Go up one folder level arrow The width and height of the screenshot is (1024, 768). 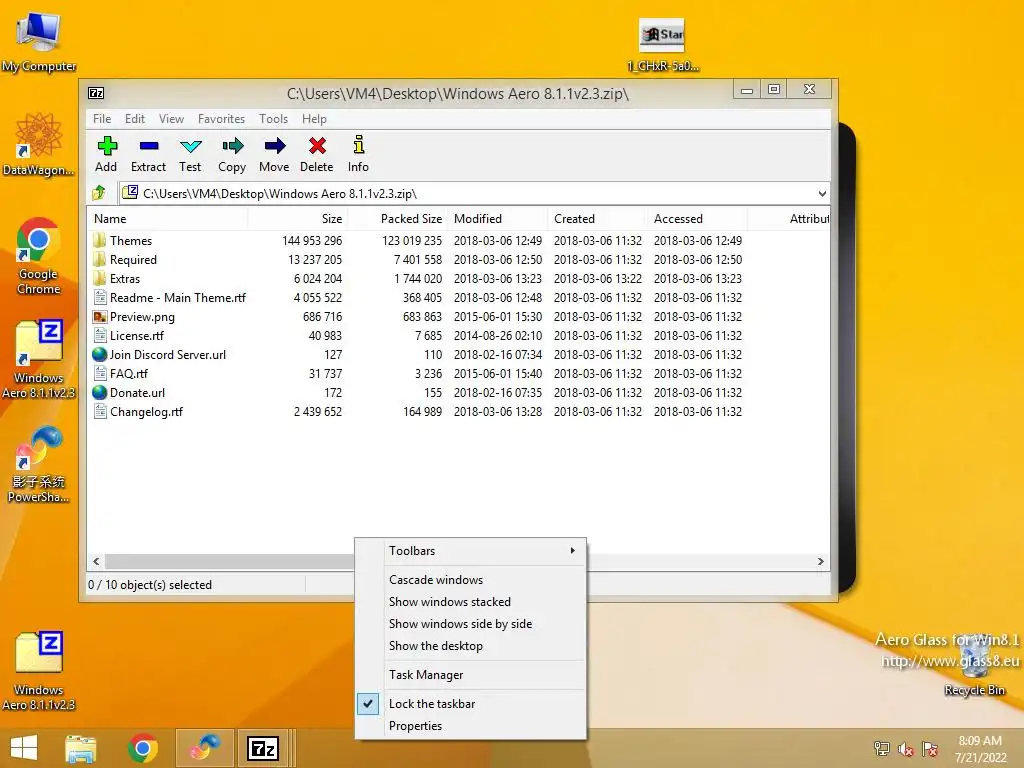click(99, 193)
